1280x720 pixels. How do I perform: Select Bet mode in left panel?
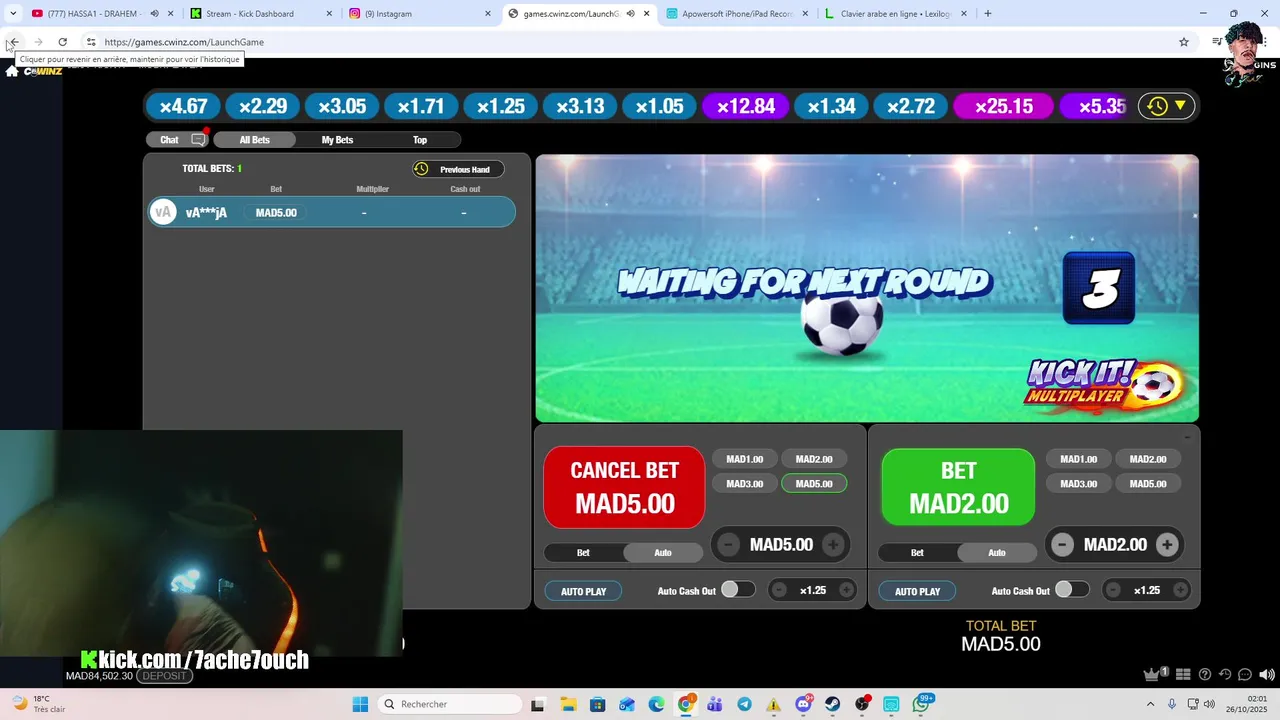(583, 552)
